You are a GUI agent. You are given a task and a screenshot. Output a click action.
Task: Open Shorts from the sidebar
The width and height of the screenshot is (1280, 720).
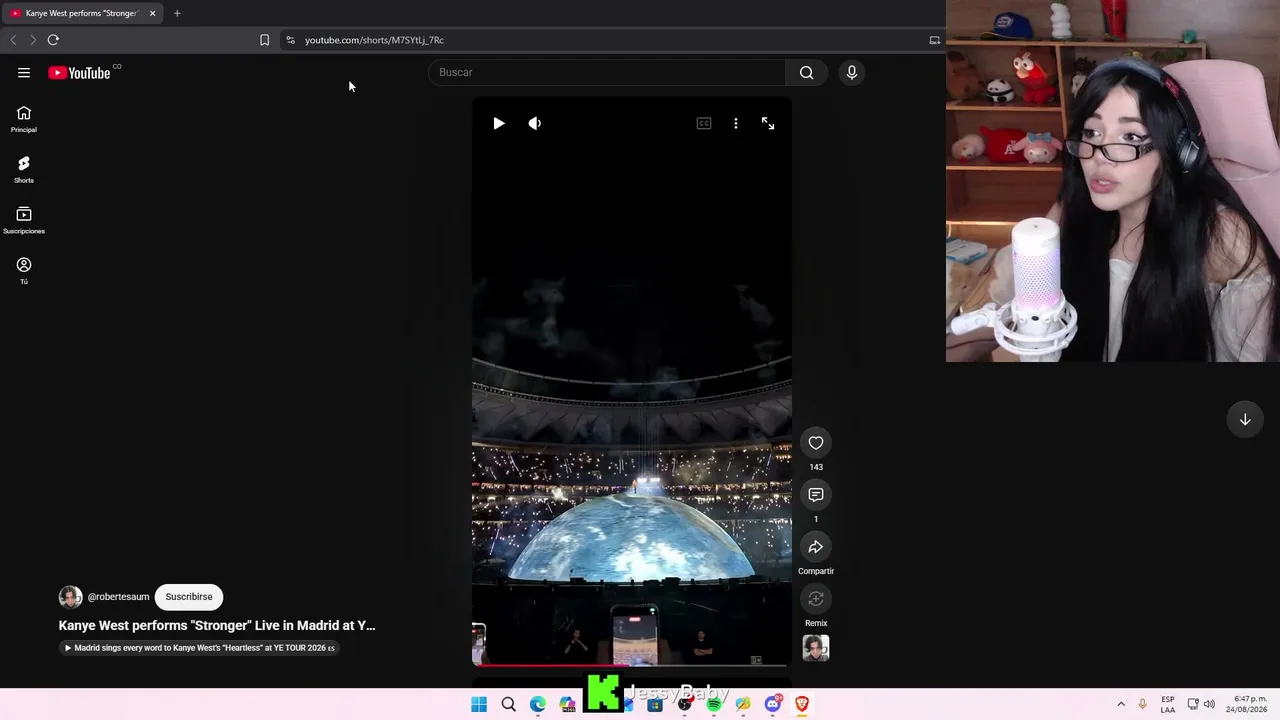(x=24, y=170)
